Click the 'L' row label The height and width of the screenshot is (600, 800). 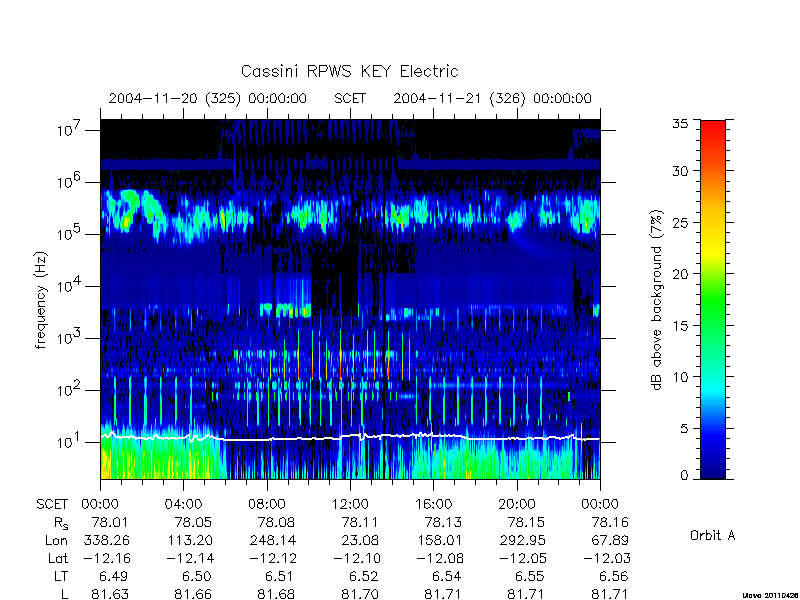[x=64, y=594]
